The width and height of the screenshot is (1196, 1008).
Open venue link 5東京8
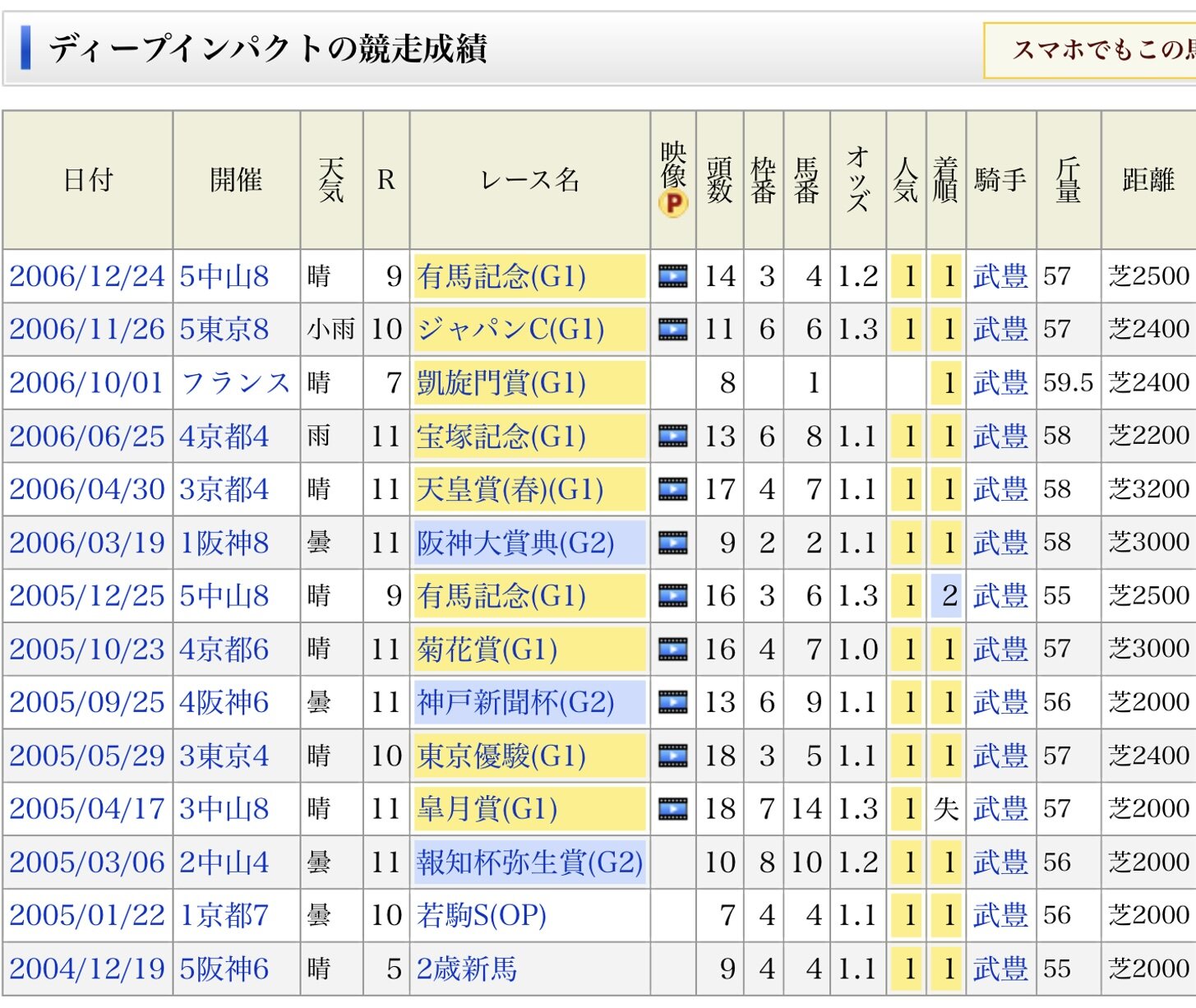click(224, 330)
